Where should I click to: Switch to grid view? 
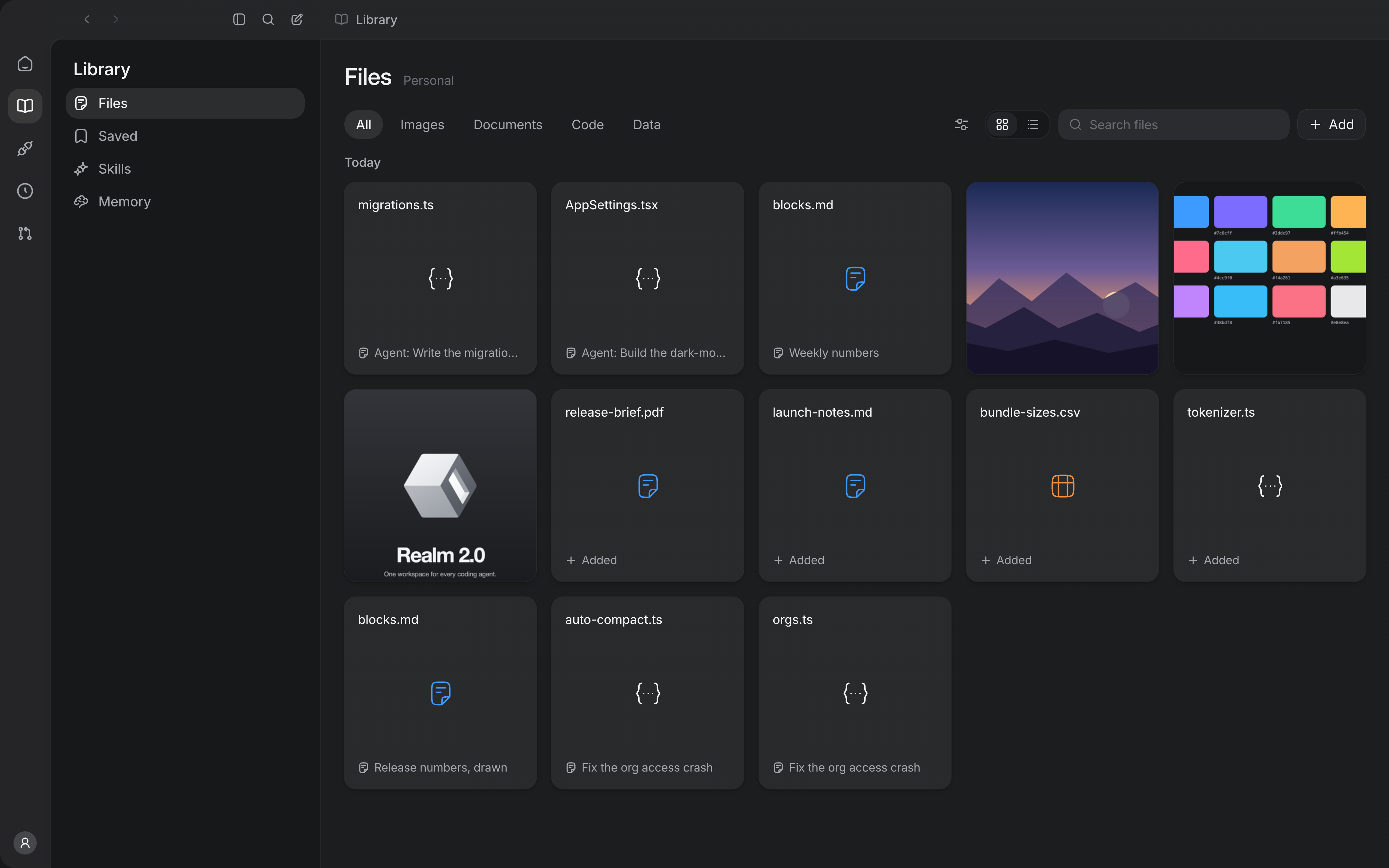(x=1002, y=125)
